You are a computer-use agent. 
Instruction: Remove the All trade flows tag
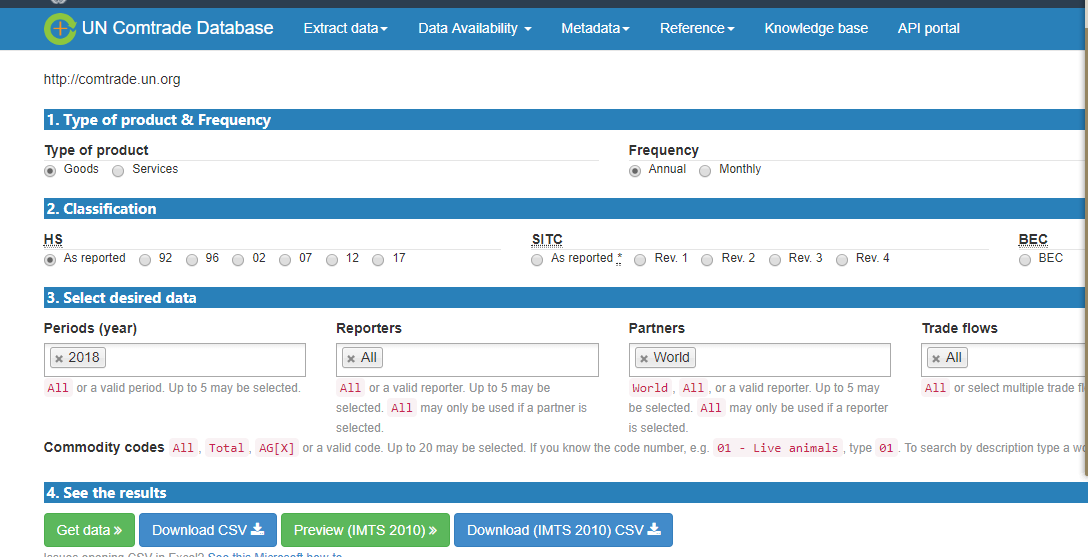[x=936, y=359]
